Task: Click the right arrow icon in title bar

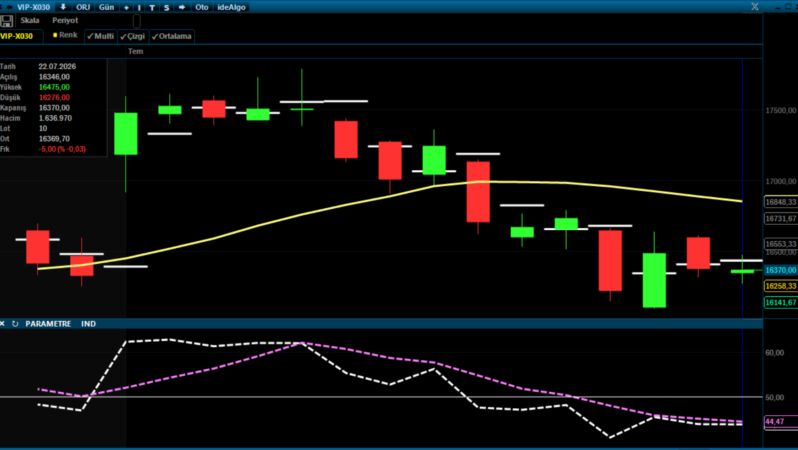Action: 182,7
